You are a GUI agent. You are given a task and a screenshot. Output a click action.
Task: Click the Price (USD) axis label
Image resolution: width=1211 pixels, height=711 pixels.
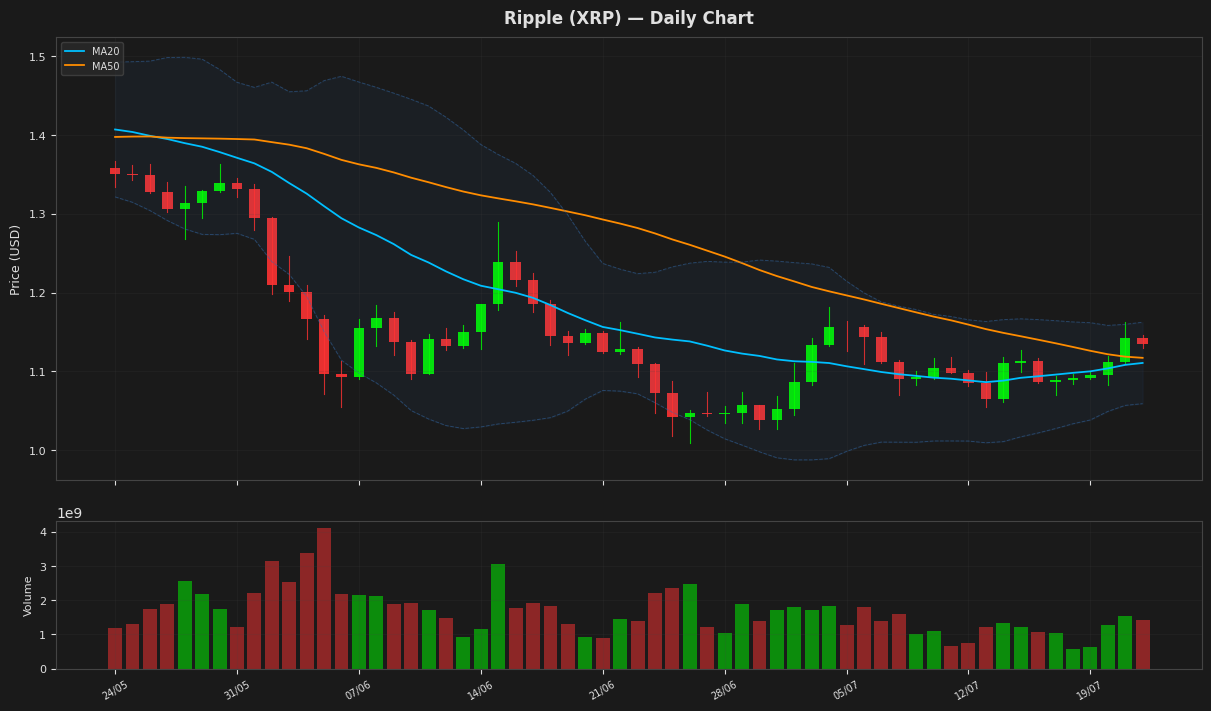[x=15, y=259]
